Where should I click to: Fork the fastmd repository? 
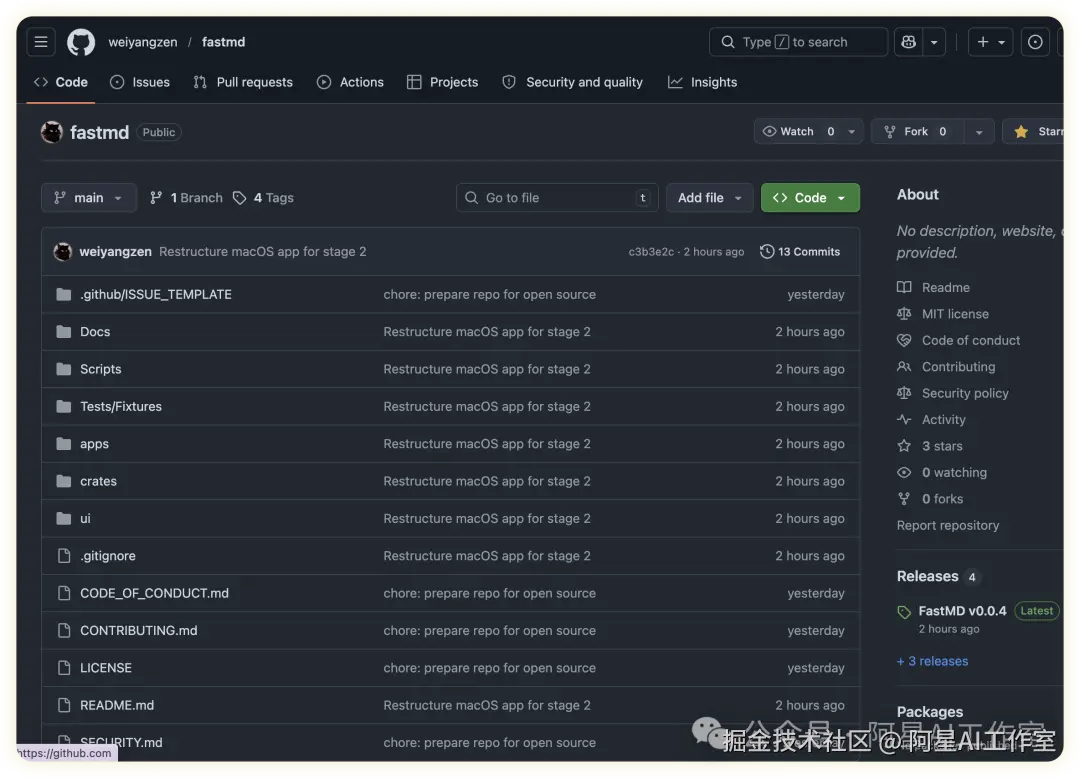(918, 132)
